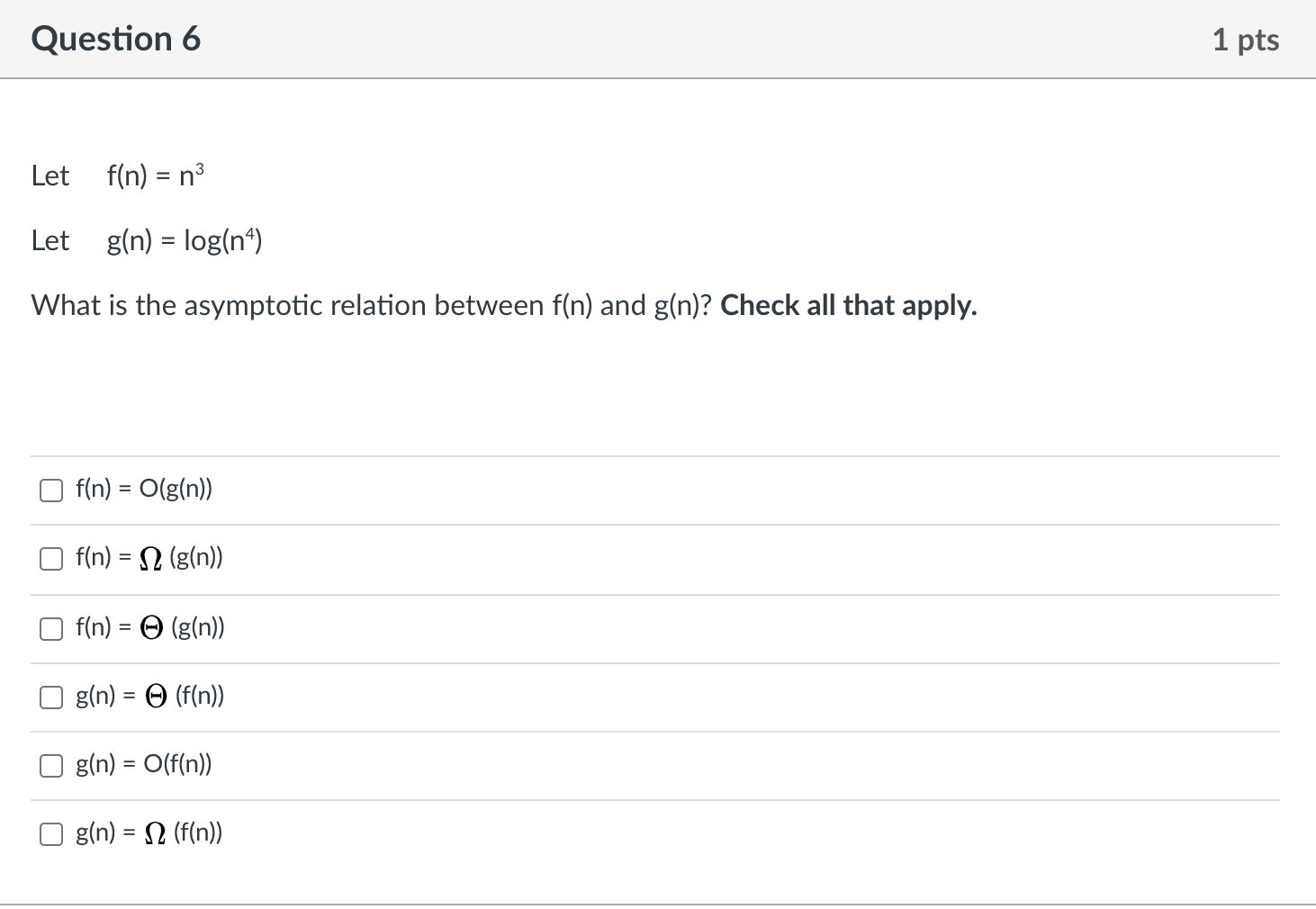Click the Question 6 heading
Viewport: 1316px width, 909px height.
point(116,39)
